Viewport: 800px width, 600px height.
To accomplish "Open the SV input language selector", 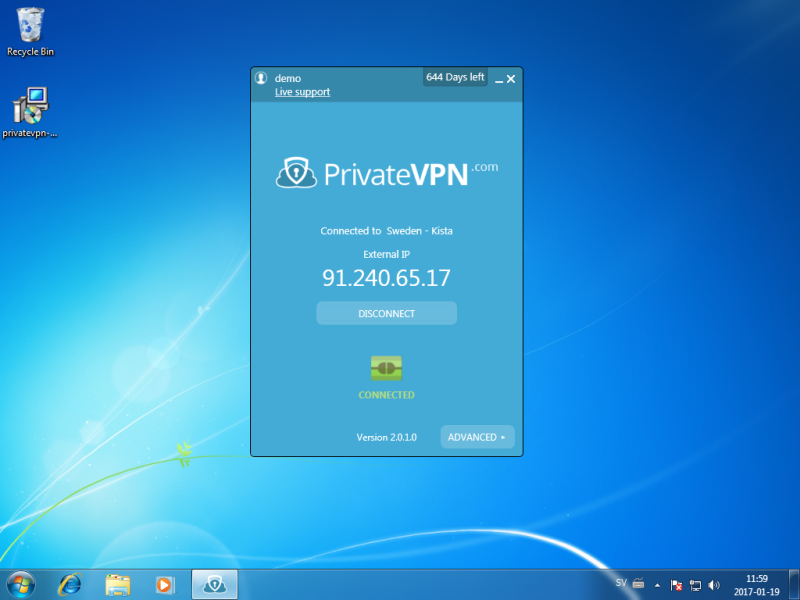I will coord(621,583).
